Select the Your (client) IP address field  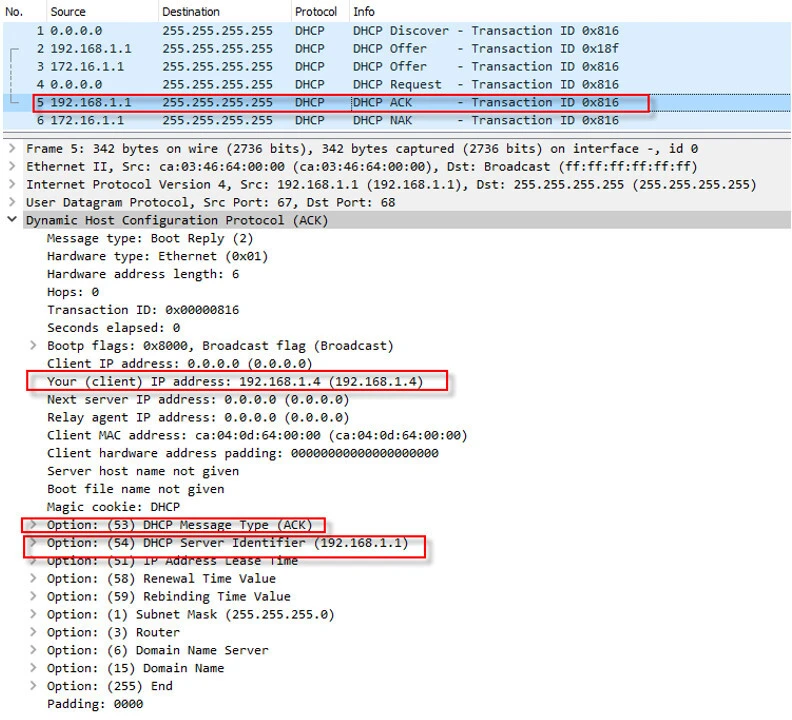235,381
